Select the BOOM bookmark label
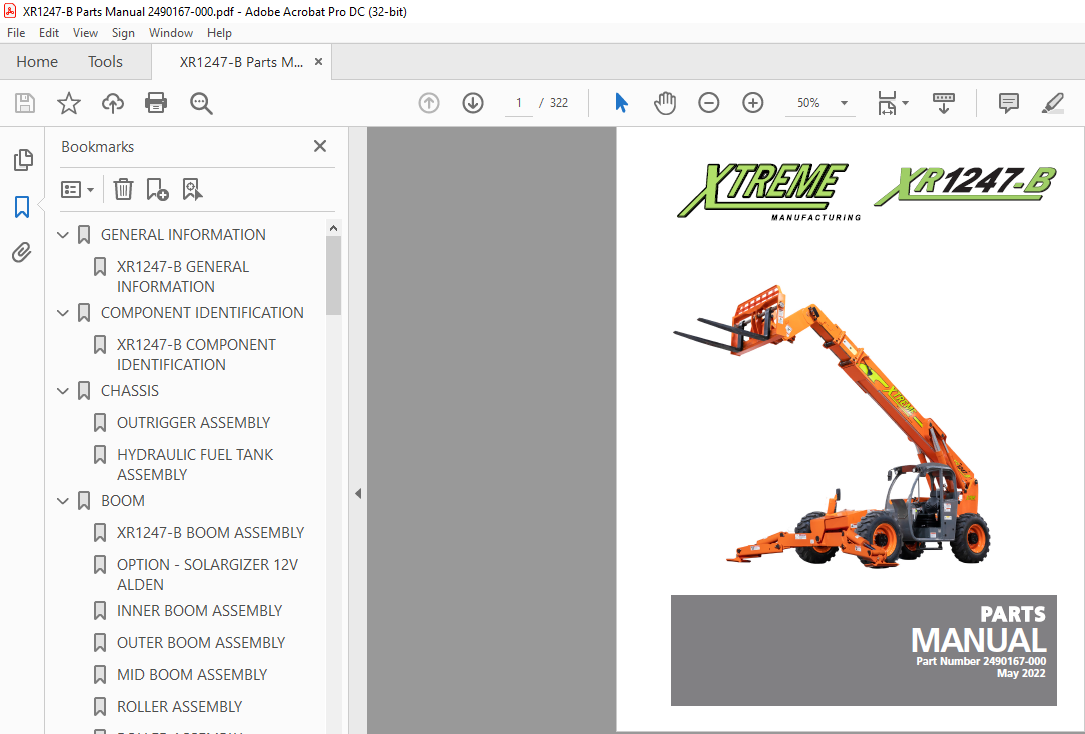 pos(122,501)
